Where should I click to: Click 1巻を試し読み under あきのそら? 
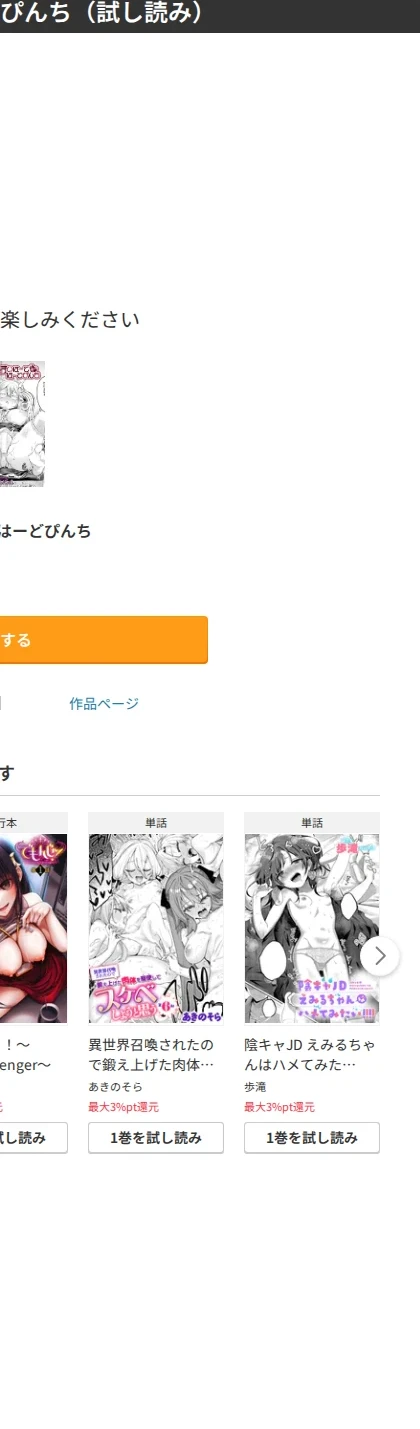click(156, 1138)
